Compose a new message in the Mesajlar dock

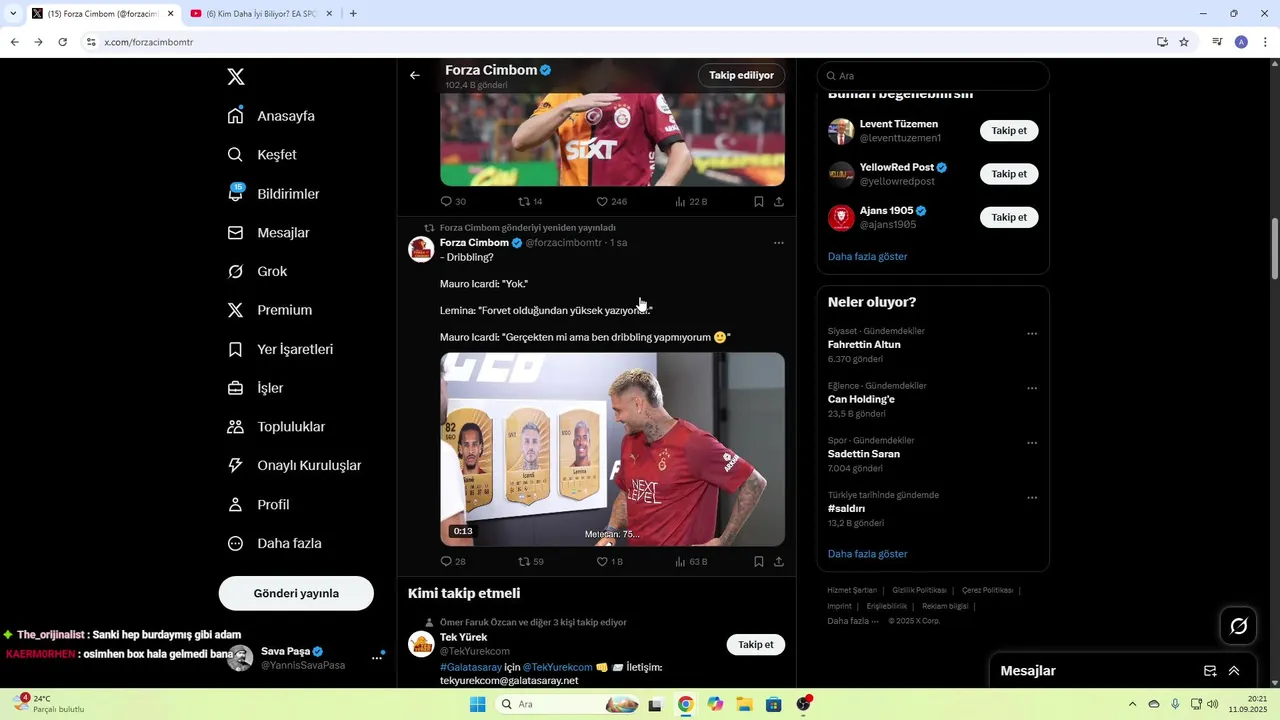pyautogui.click(x=1210, y=671)
